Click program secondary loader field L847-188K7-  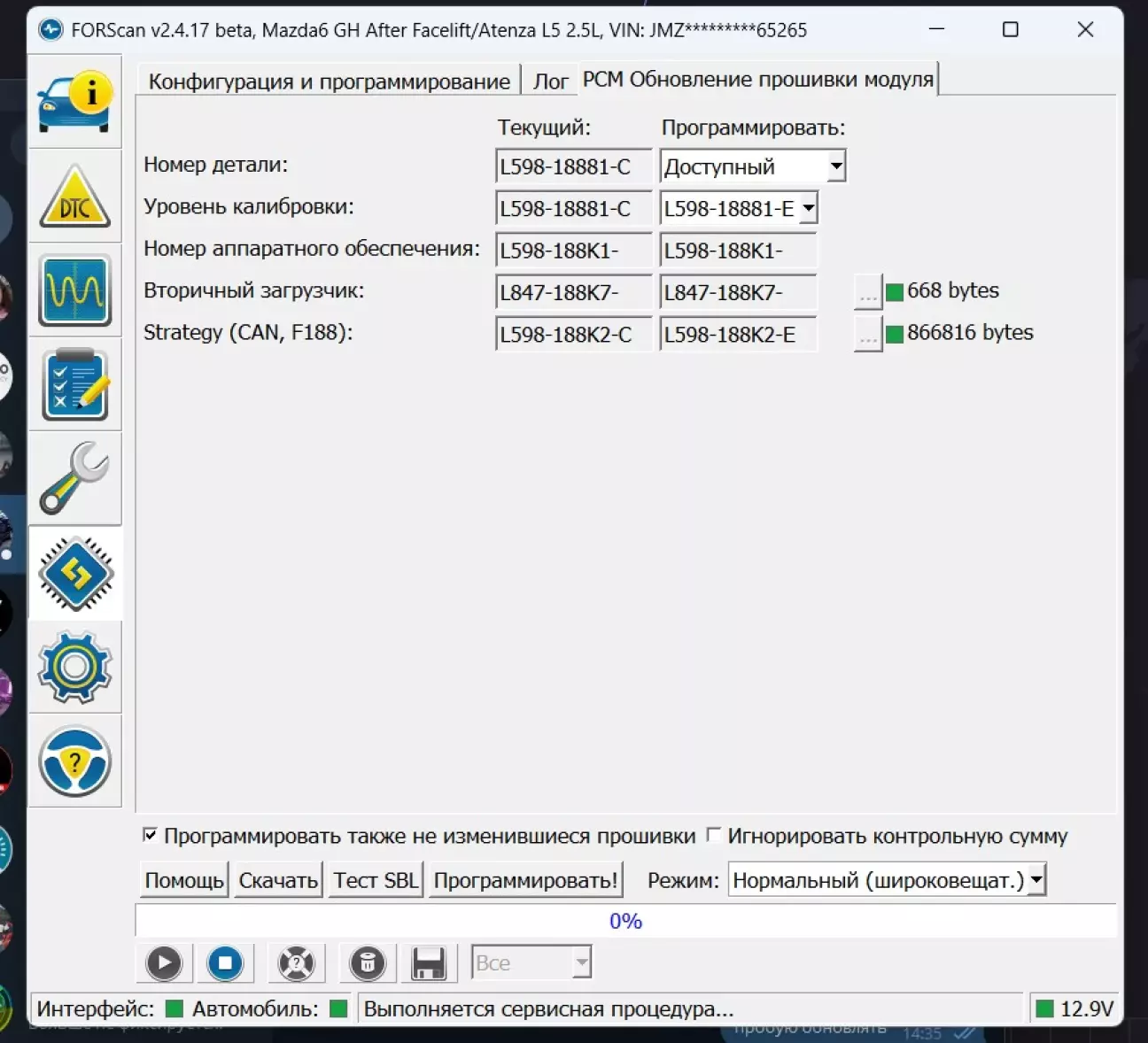click(x=739, y=293)
